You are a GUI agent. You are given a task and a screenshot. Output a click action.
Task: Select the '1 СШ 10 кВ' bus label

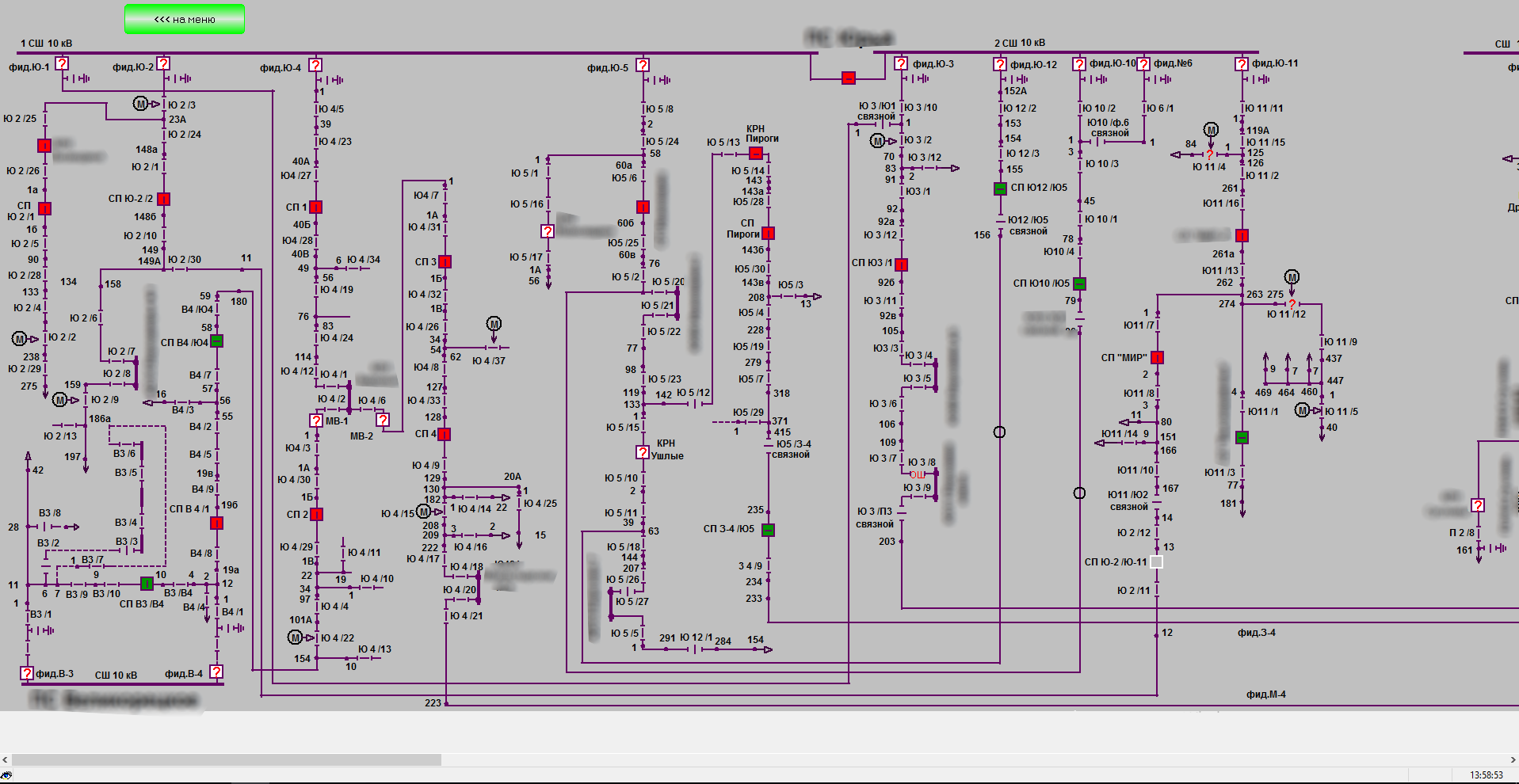click(46, 44)
